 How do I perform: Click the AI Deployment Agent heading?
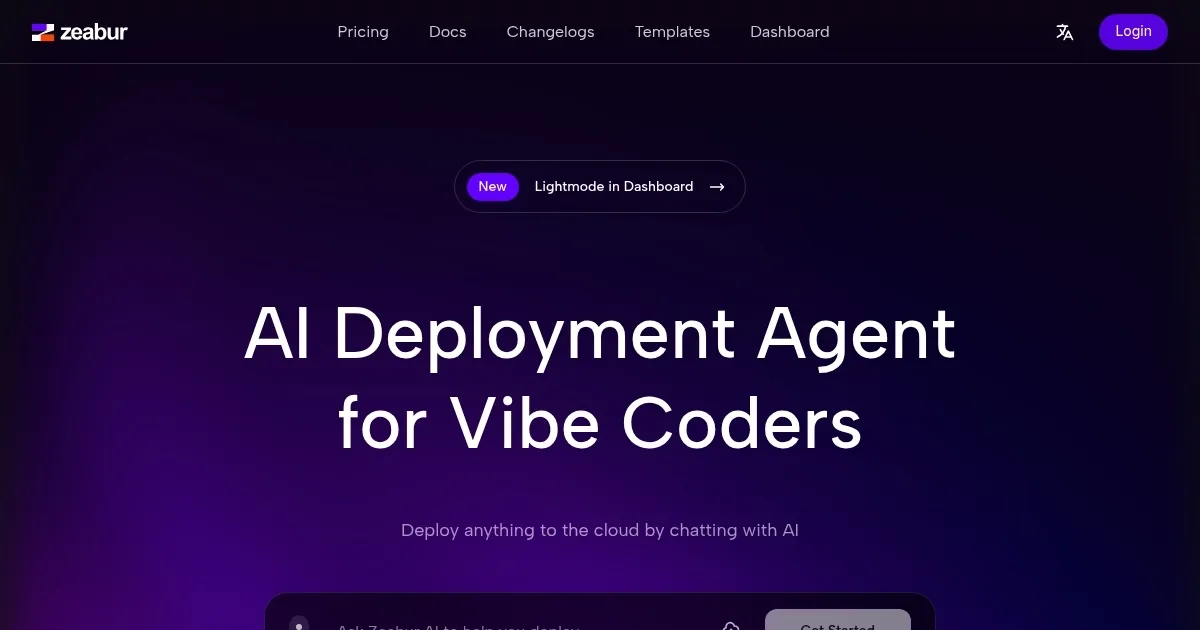(599, 378)
